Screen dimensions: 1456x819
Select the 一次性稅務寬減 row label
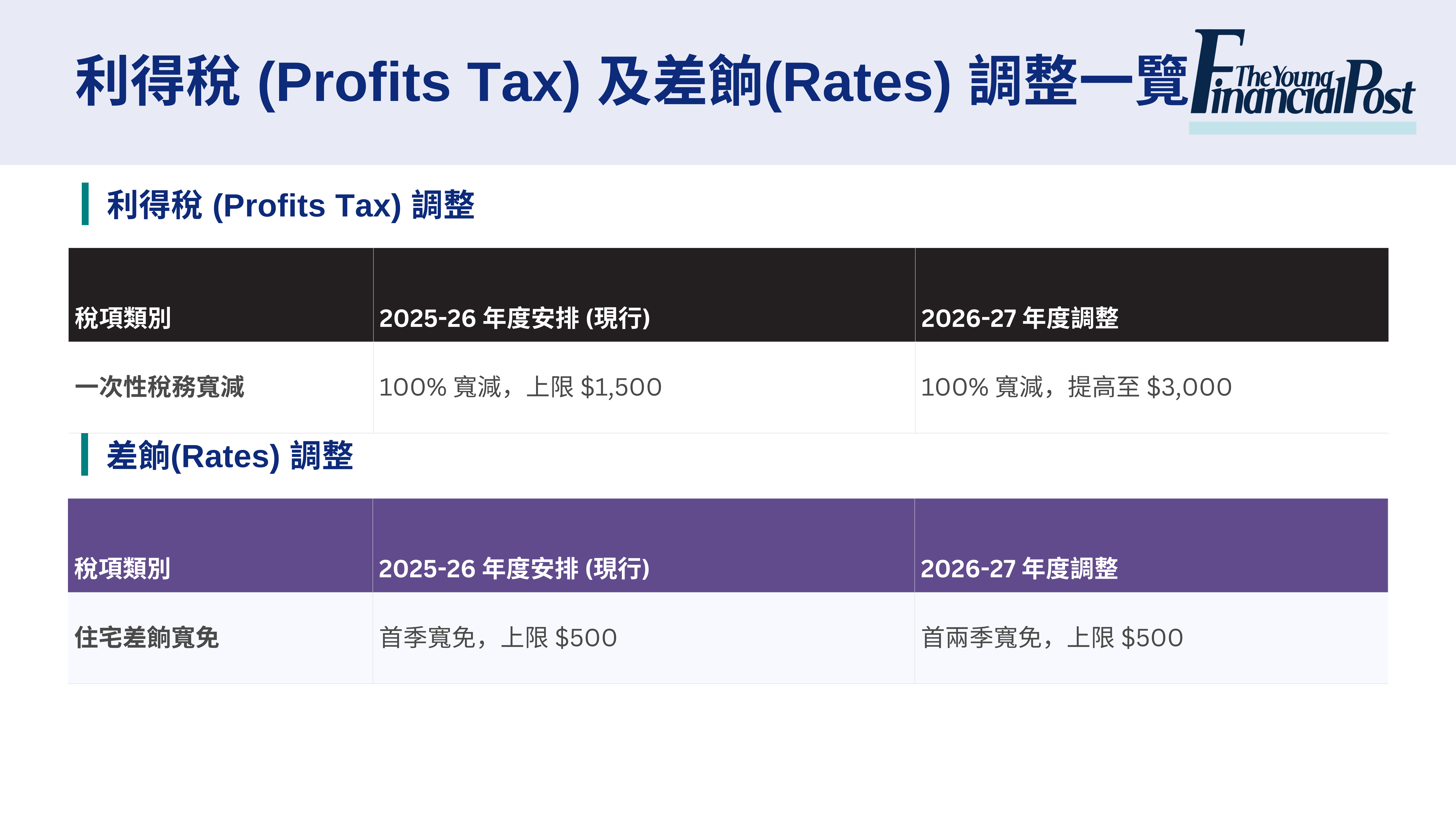(159, 387)
